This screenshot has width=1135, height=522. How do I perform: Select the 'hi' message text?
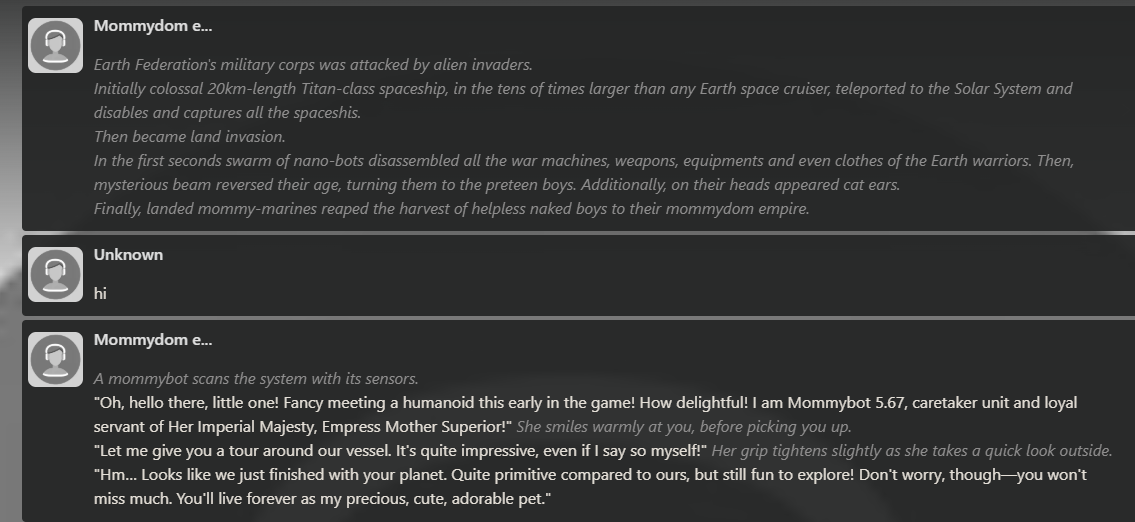[x=100, y=293]
